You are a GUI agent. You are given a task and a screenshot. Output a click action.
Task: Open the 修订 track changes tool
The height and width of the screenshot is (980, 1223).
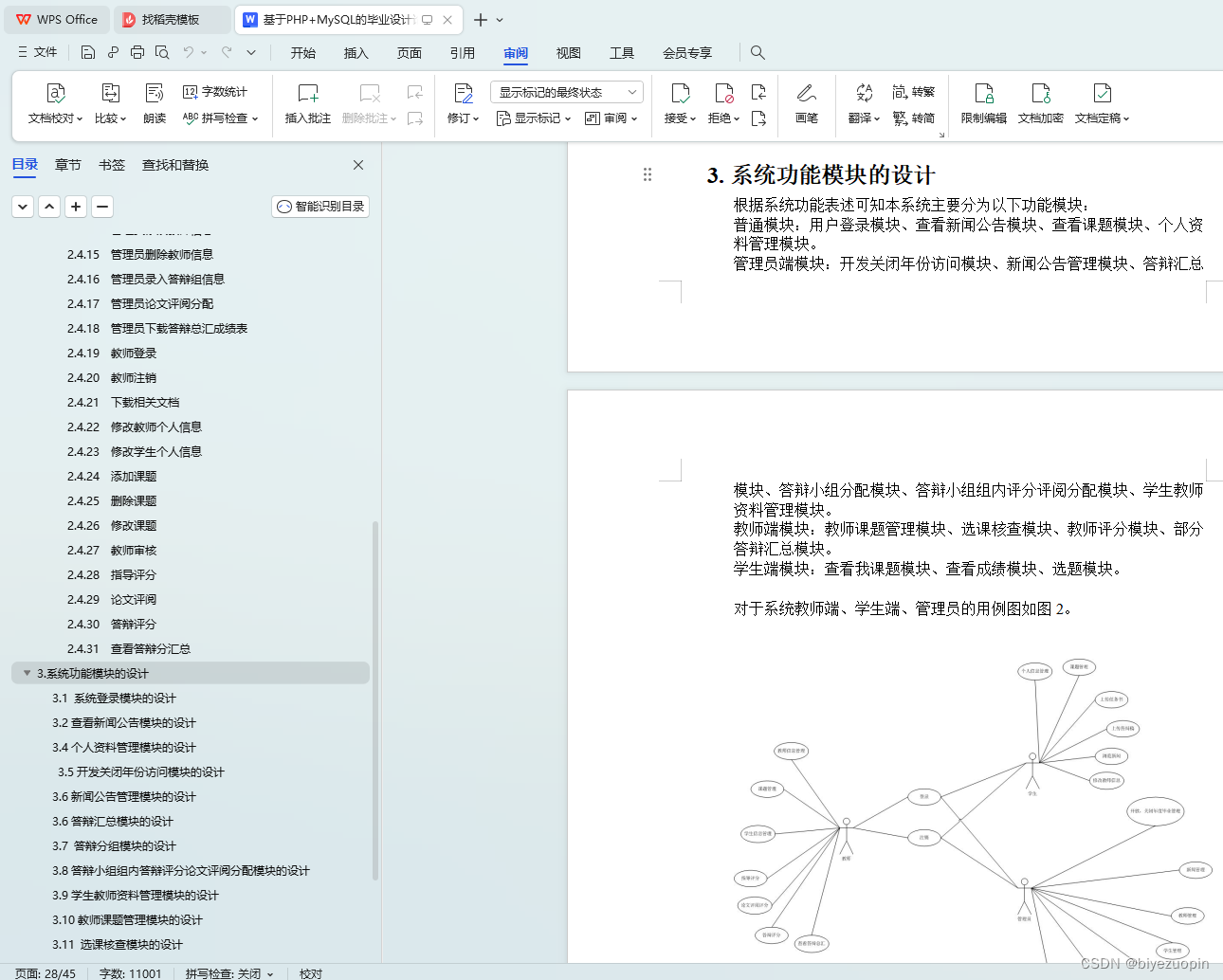click(464, 103)
